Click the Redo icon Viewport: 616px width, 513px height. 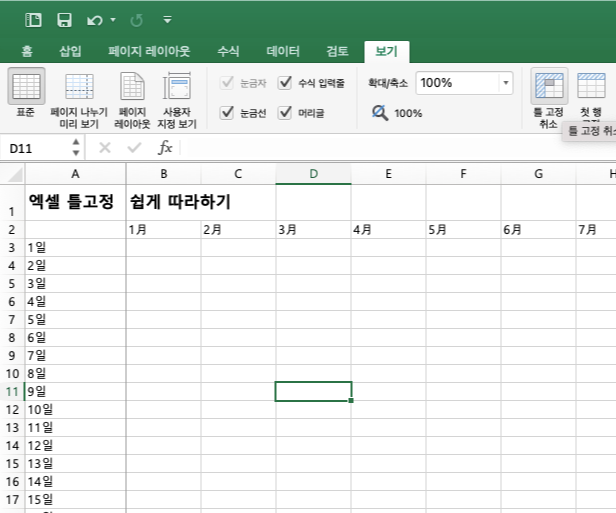[136, 20]
